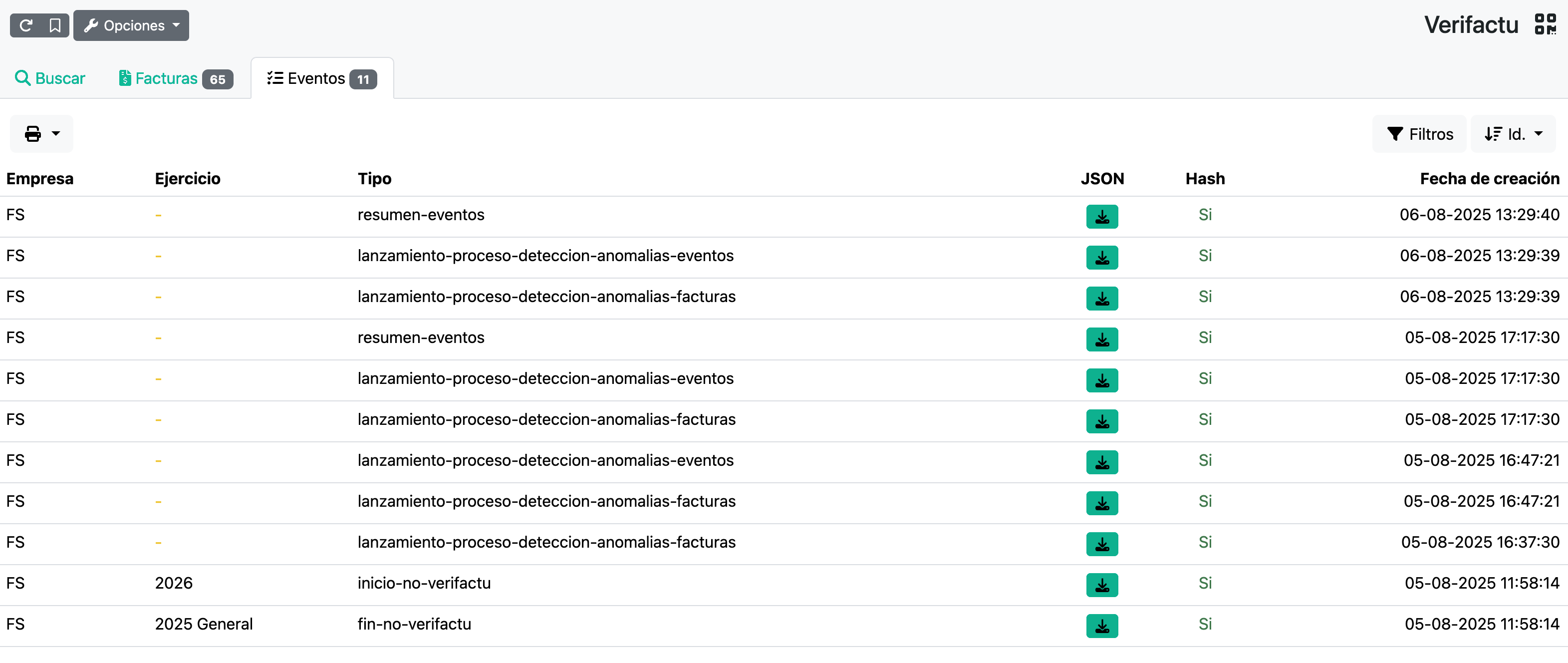Click the date 05-08-2025 16:37:30

1480,542
